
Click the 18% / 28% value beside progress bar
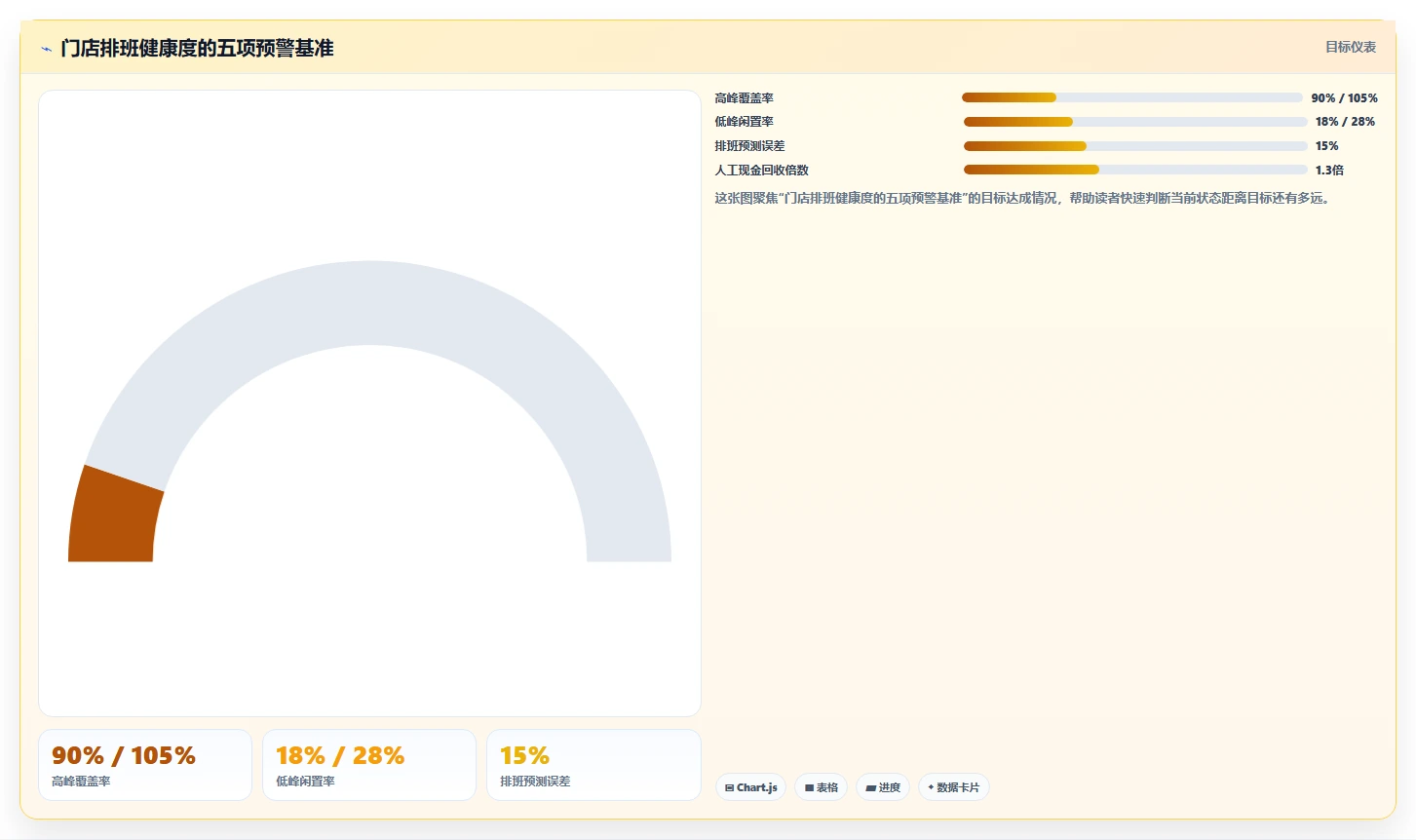tap(1345, 122)
